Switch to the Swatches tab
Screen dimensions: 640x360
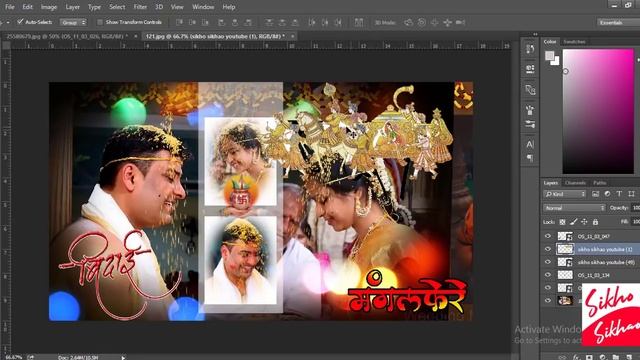coord(574,42)
